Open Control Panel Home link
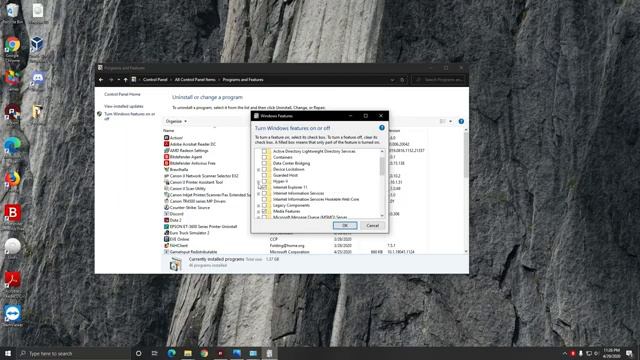This screenshot has width=640, height=360. tap(122, 94)
